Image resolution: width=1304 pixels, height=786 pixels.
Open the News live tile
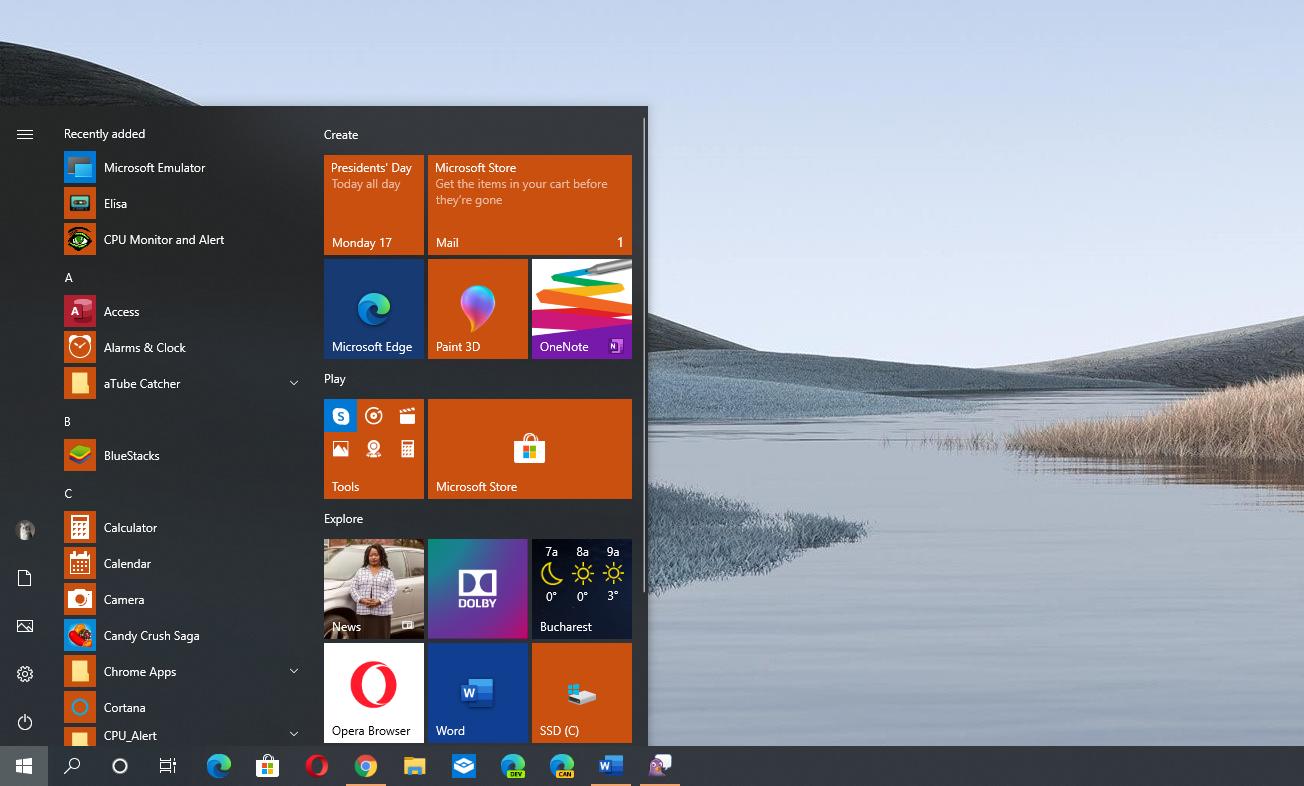click(374, 589)
